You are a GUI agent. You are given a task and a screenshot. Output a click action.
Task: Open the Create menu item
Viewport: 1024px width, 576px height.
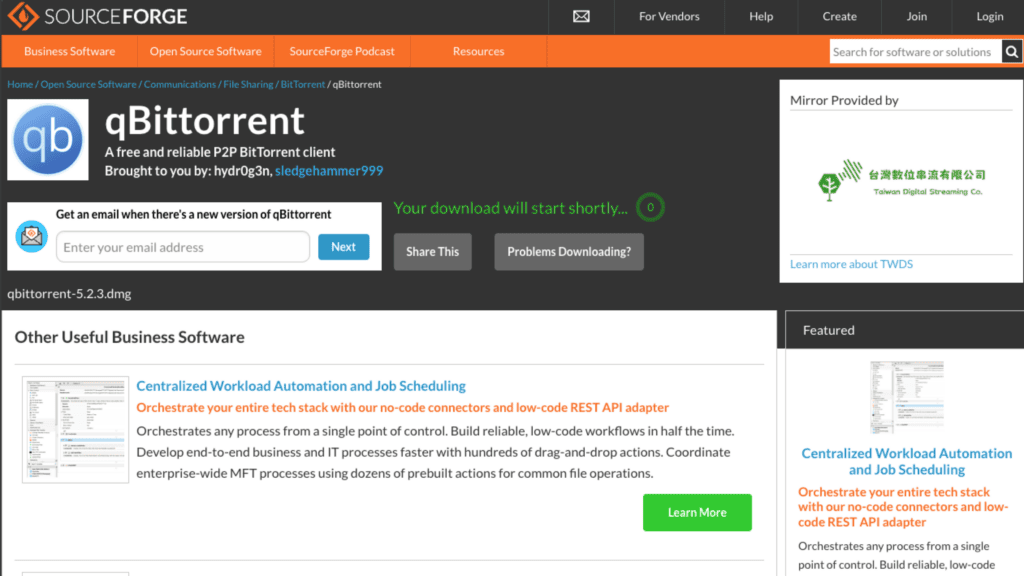[x=839, y=16]
